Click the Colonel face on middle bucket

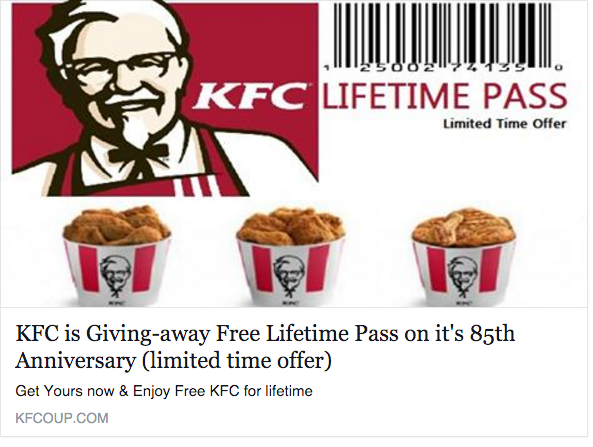pos(289,275)
